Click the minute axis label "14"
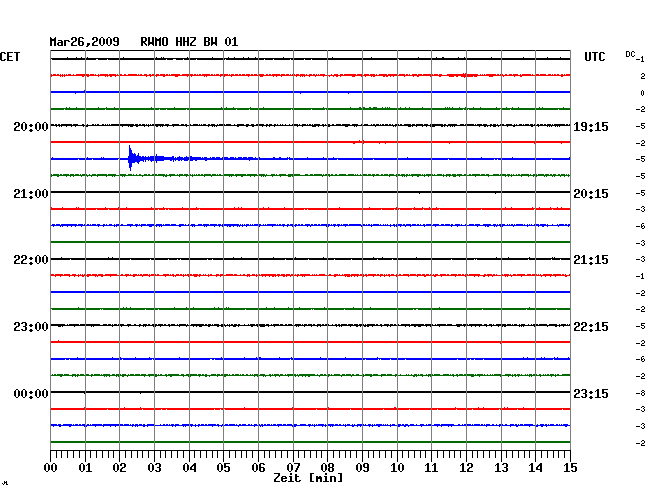Image resolution: width=650 pixels, height=494 pixels. [x=535, y=468]
